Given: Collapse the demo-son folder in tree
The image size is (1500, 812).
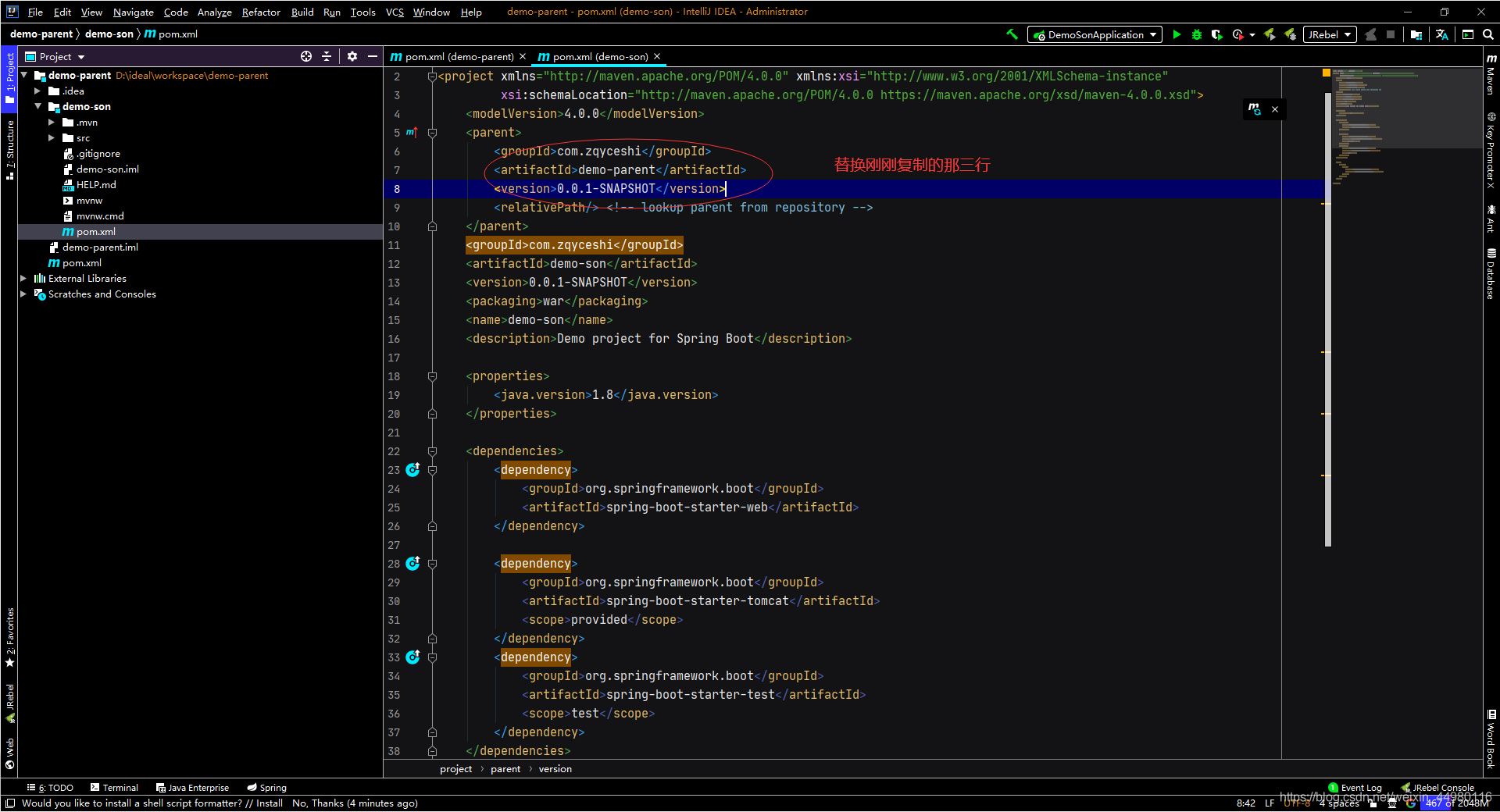Looking at the screenshot, I should [x=37, y=106].
